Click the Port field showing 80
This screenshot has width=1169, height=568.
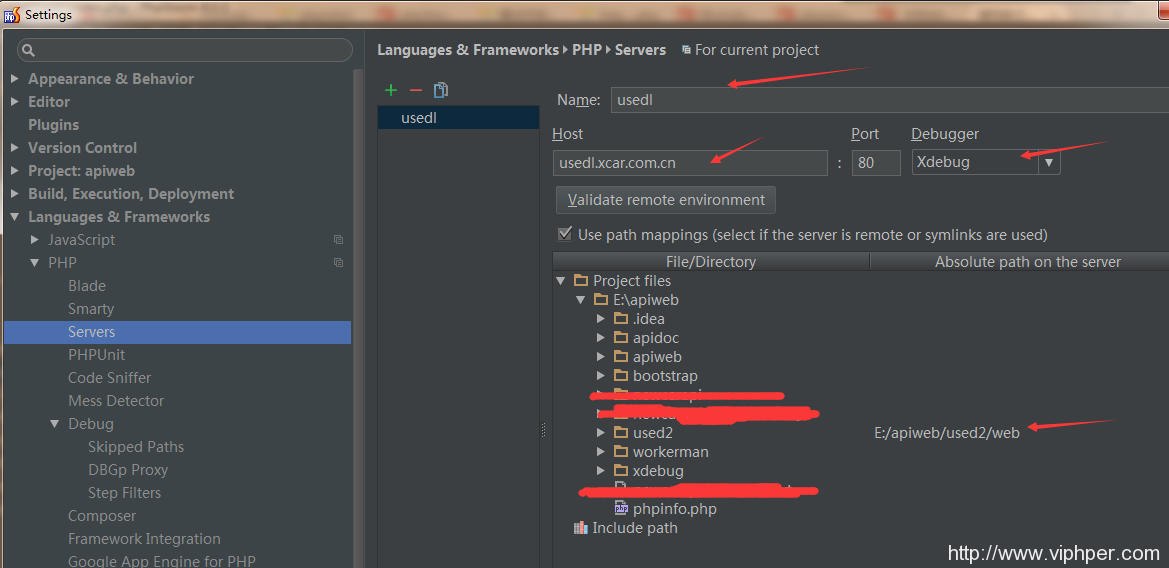[x=876, y=162]
